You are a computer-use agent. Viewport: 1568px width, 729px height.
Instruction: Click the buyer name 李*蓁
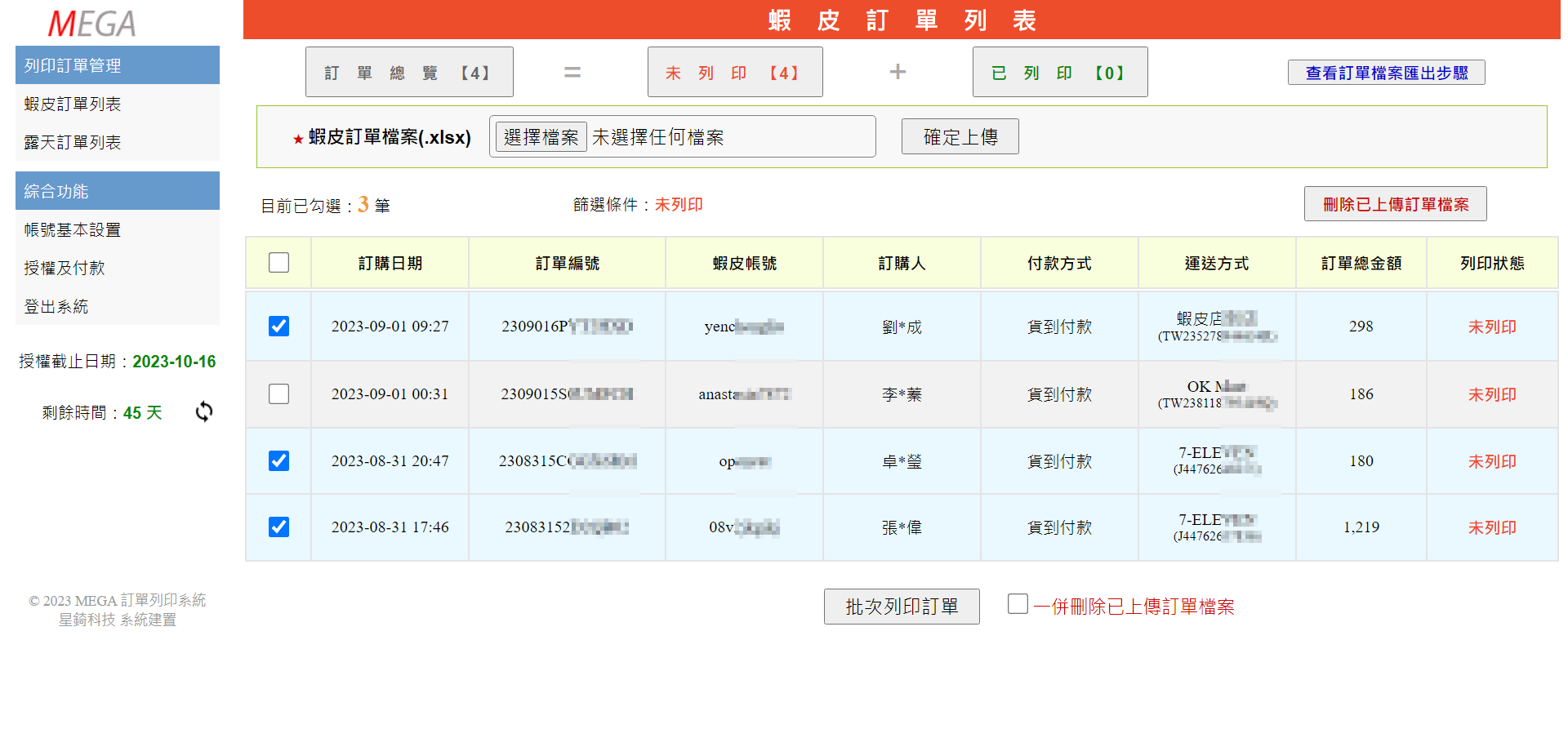tap(902, 394)
